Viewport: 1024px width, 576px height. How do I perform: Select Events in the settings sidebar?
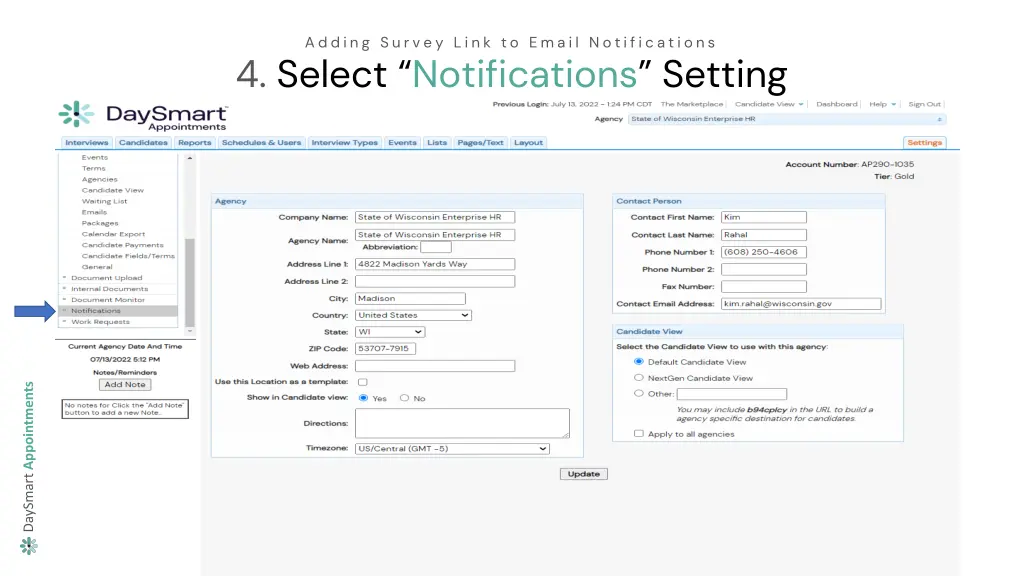(95, 157)
